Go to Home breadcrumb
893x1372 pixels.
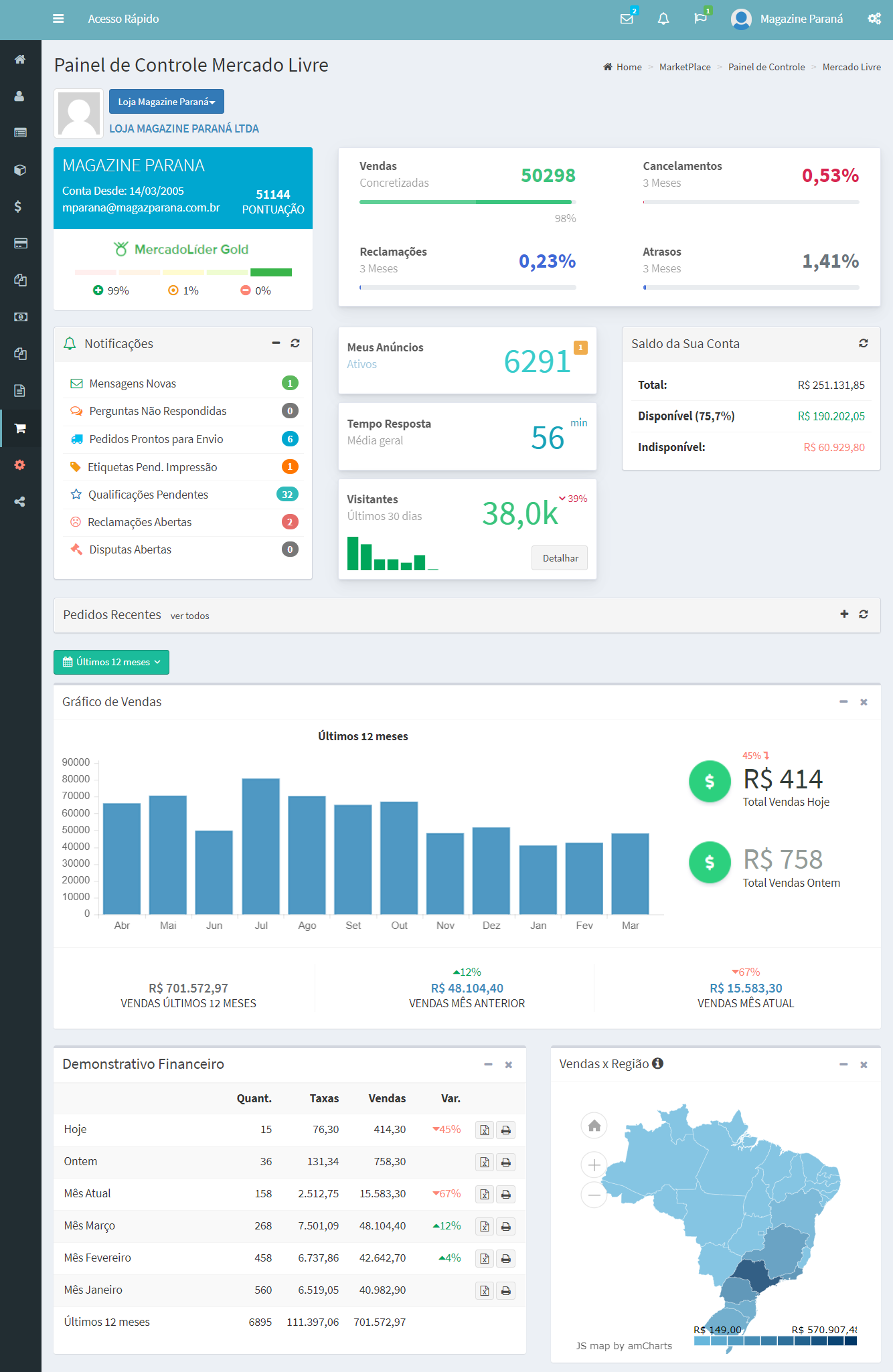[x=623, y=67]
